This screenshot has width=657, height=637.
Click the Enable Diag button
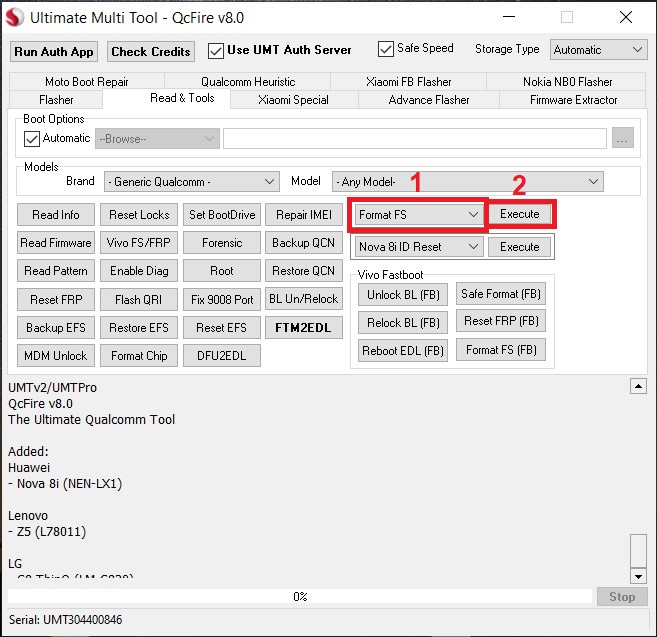click(x=139, y=271)
